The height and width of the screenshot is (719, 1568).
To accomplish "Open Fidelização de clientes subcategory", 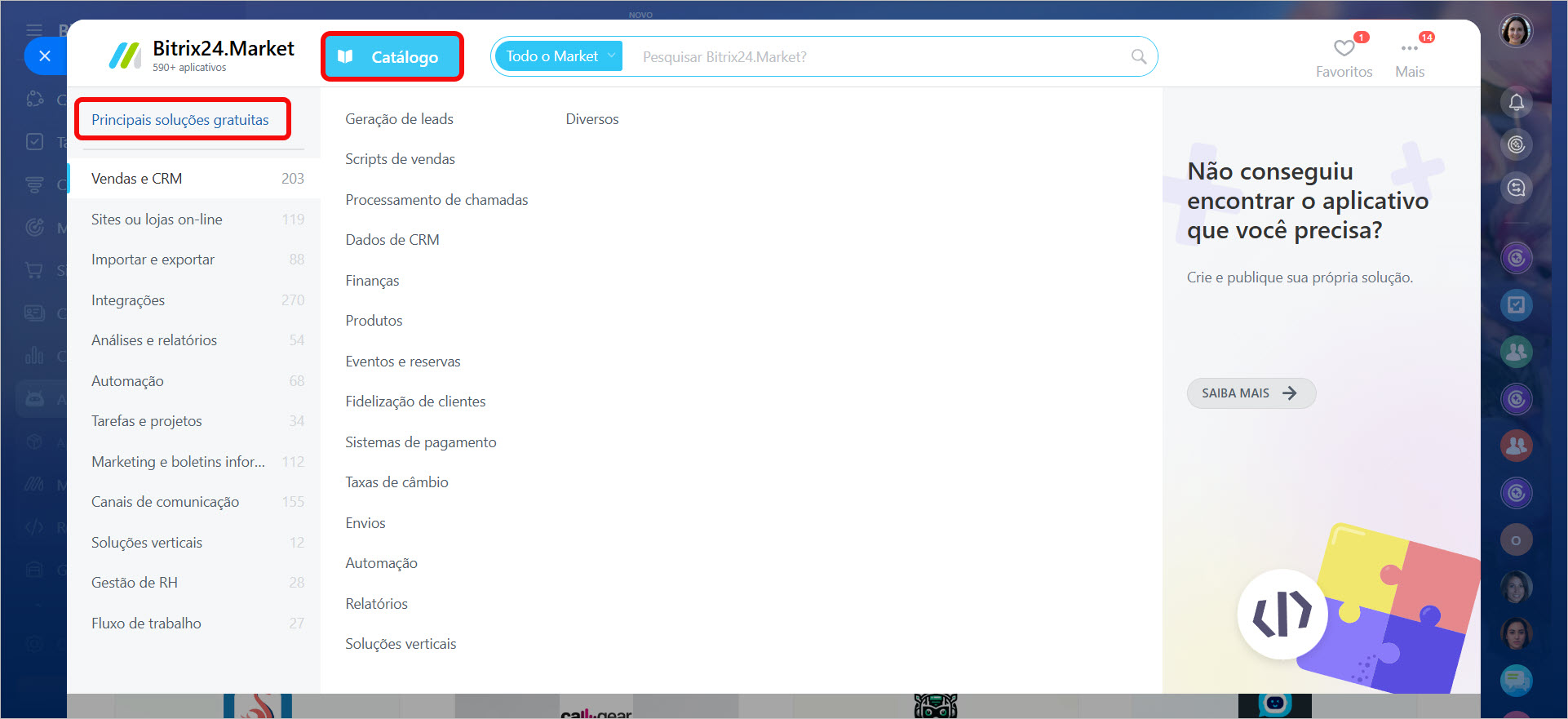I will click(415, 402).
